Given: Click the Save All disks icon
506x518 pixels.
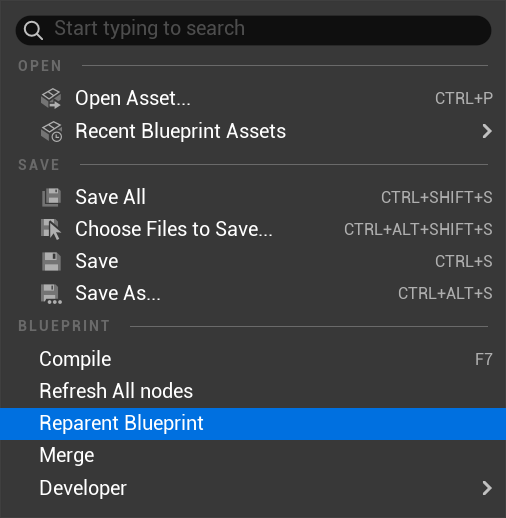Looking at the screenshot, I should click(51, 197).
